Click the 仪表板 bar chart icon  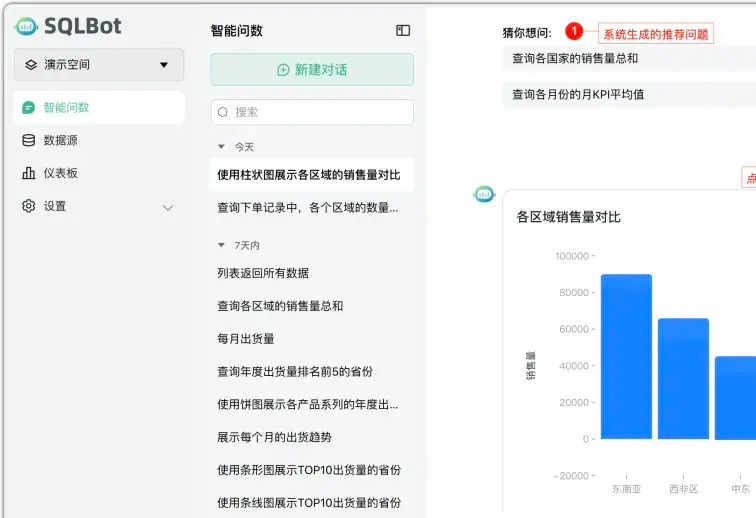pos(28,173)
